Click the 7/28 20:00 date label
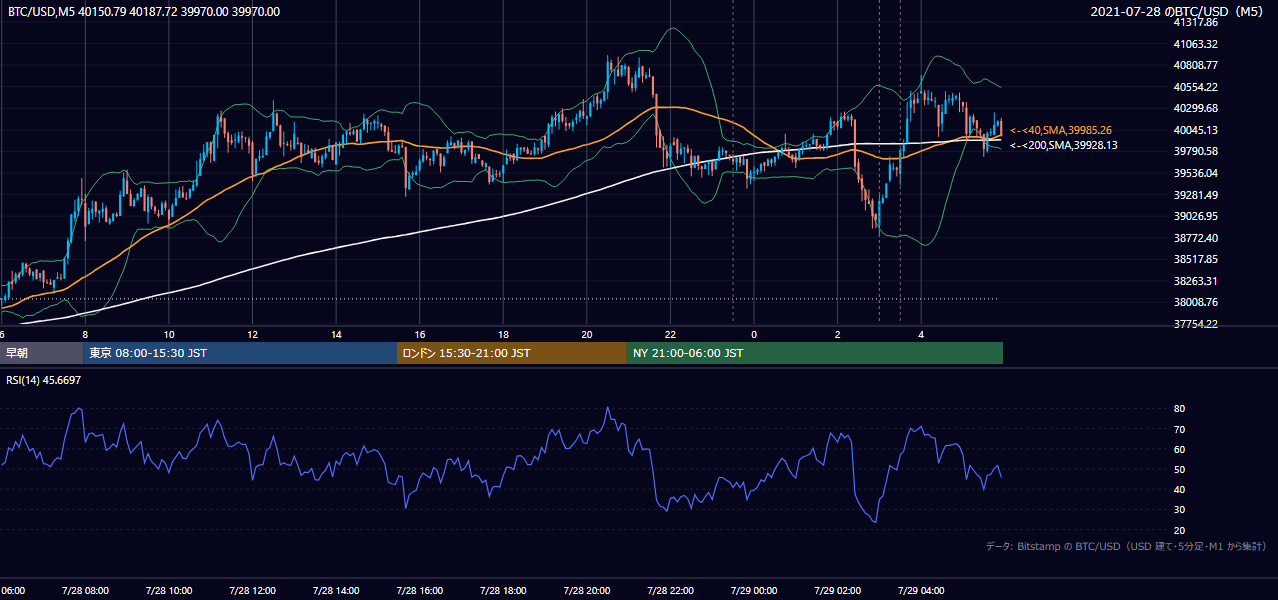The width and height of the screenshot is (1278, 600). 586,591
